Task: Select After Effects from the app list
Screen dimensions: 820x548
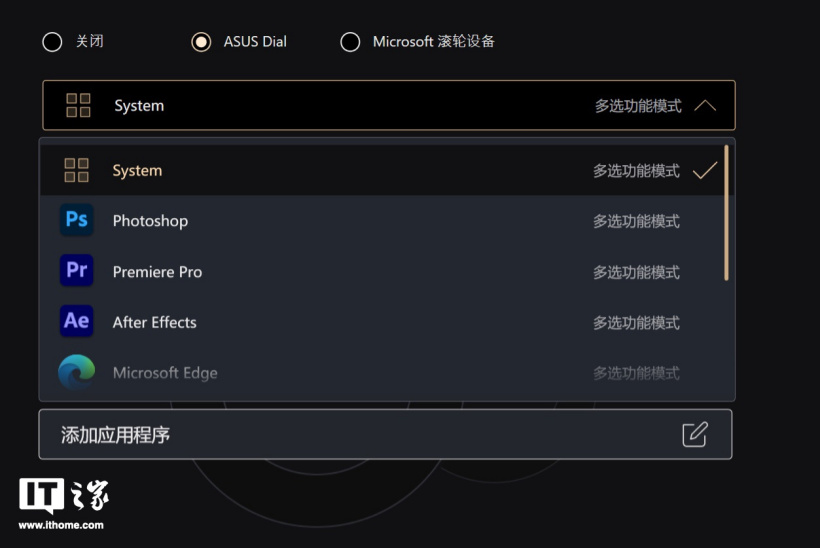Action: (154, 322)
